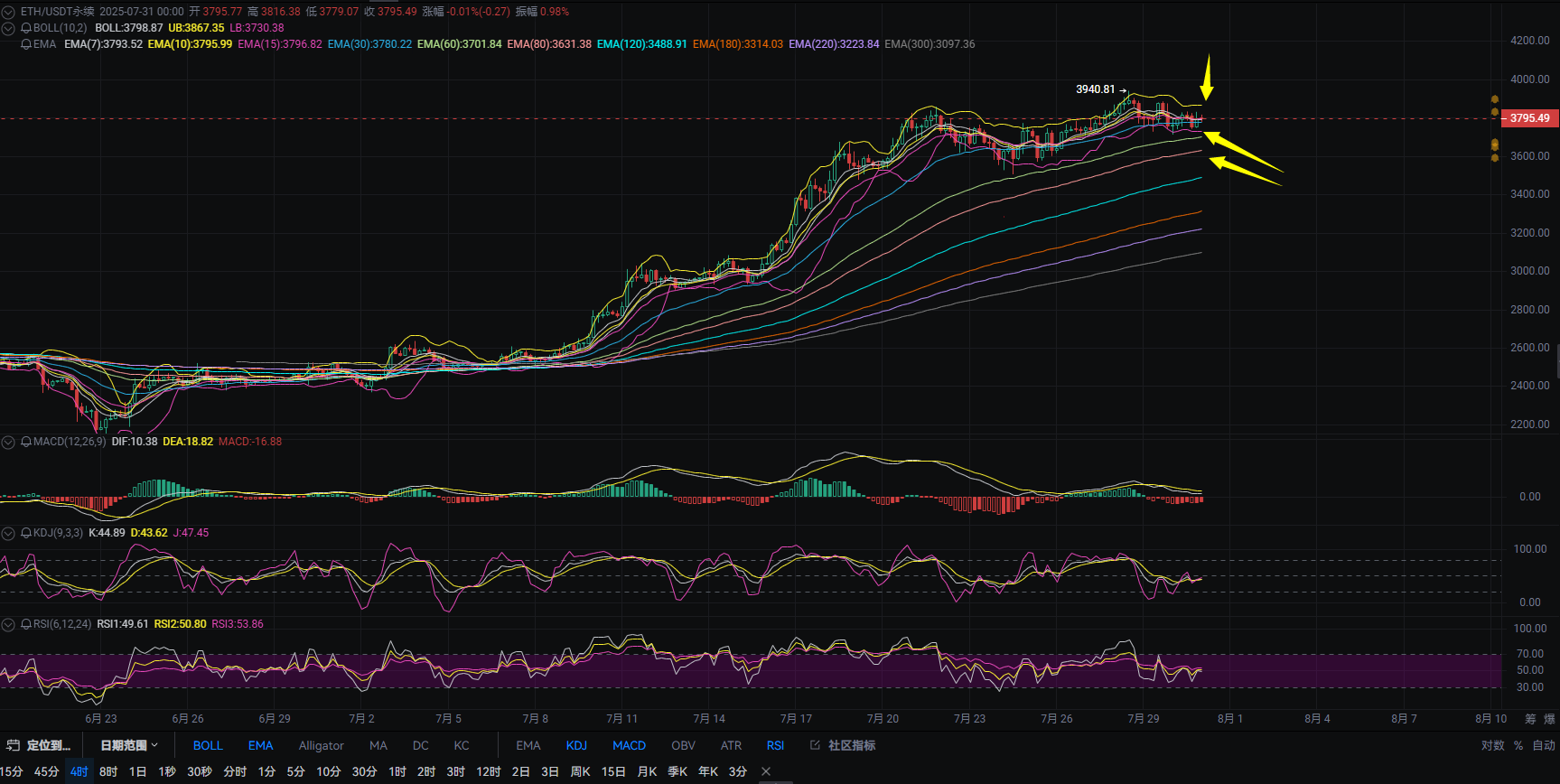Switch to the 2时 timeframe
Screen dimensions: 1560x784
[426, 771]
